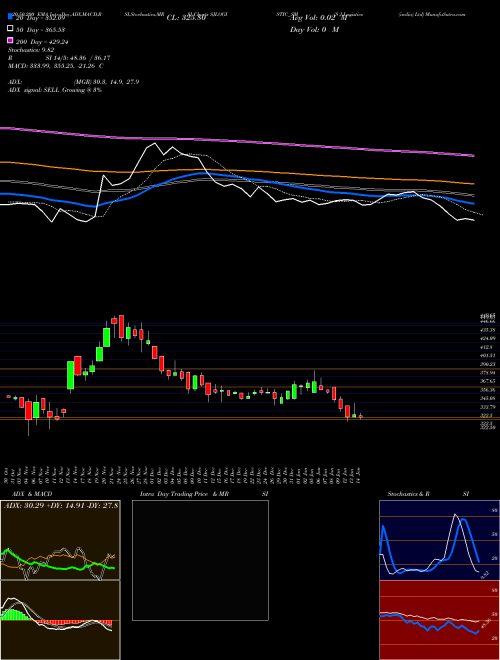Click the CL closing price value
The width and height of the screenshot is (500, 660).
tap(186, 18)
